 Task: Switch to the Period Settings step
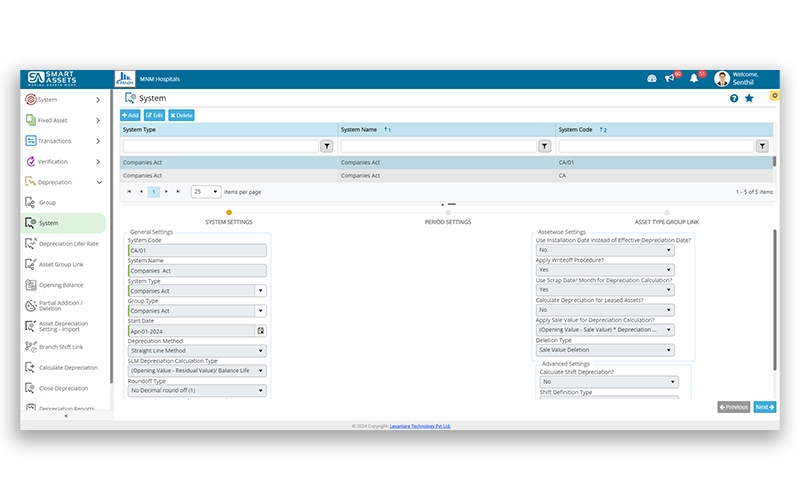pos(447,221)
